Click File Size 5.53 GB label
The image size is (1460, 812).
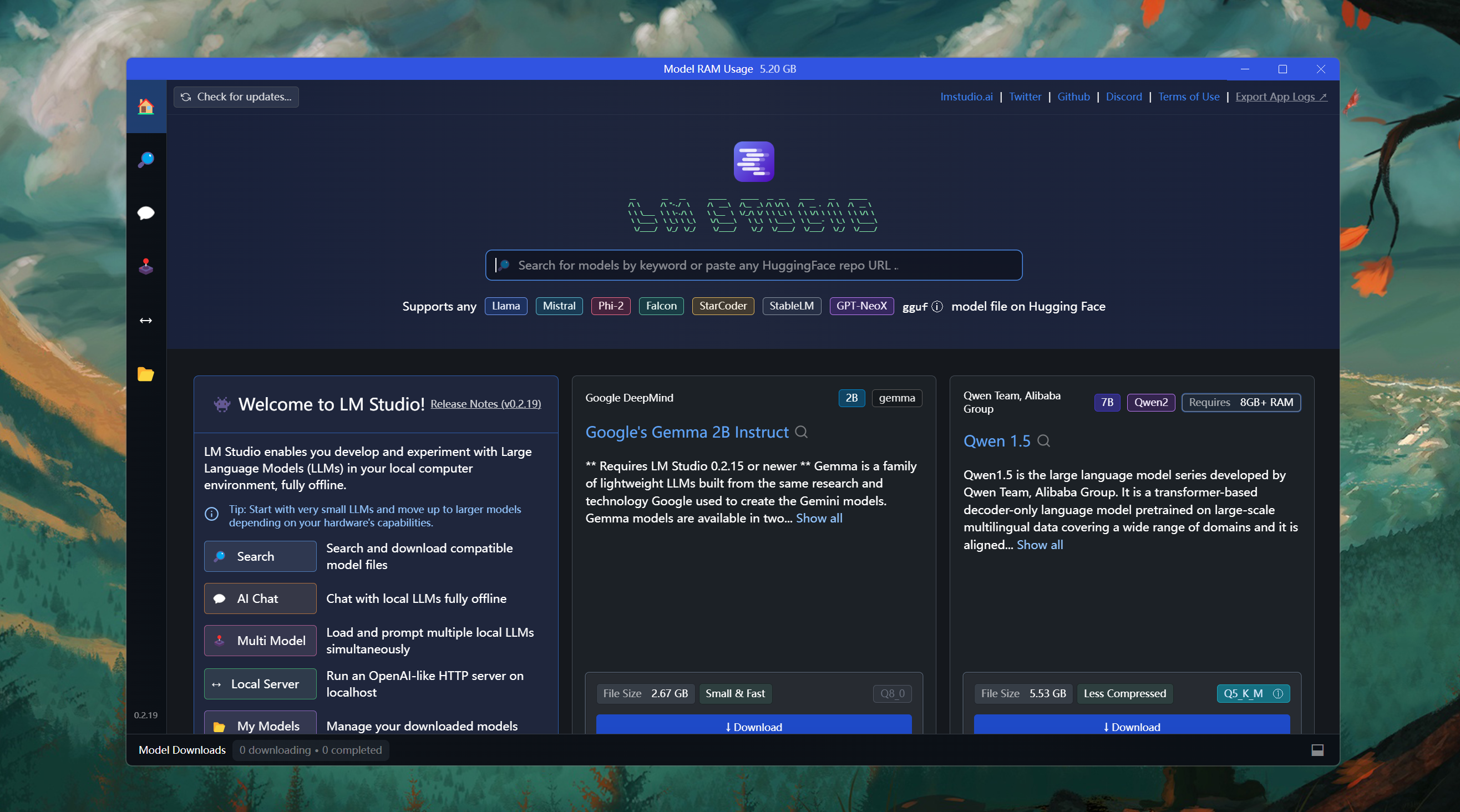click(x=1023, y=693)
